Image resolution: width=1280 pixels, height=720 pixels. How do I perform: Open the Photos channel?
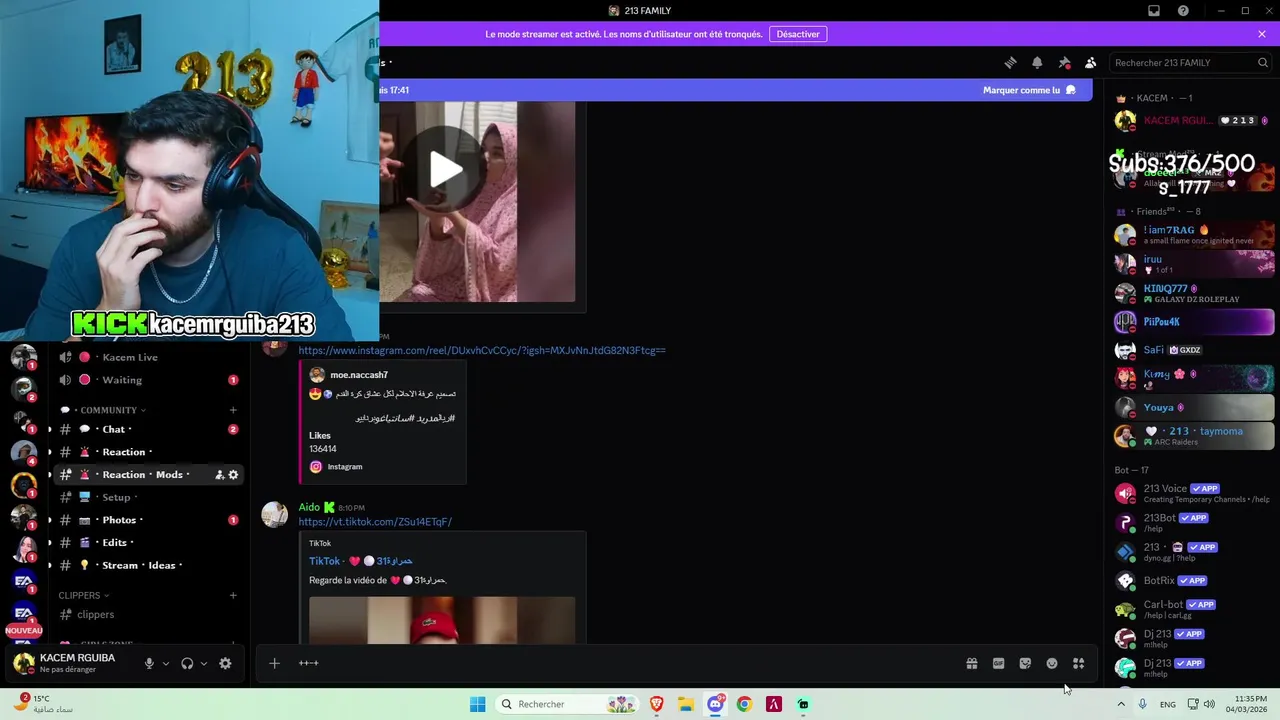tap(150, 520)
